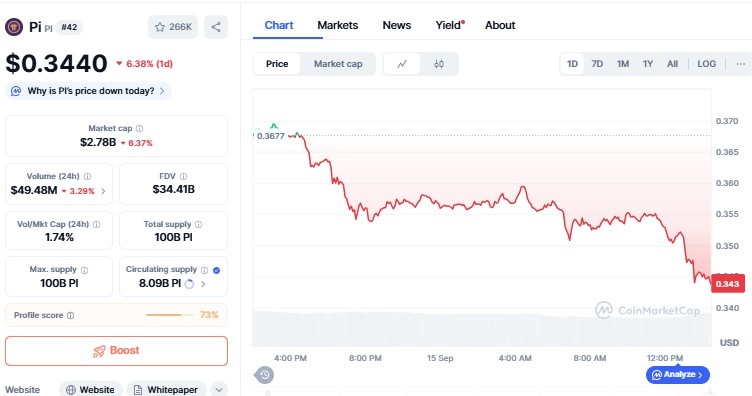Expand more website links dropdown arrow

219,390
